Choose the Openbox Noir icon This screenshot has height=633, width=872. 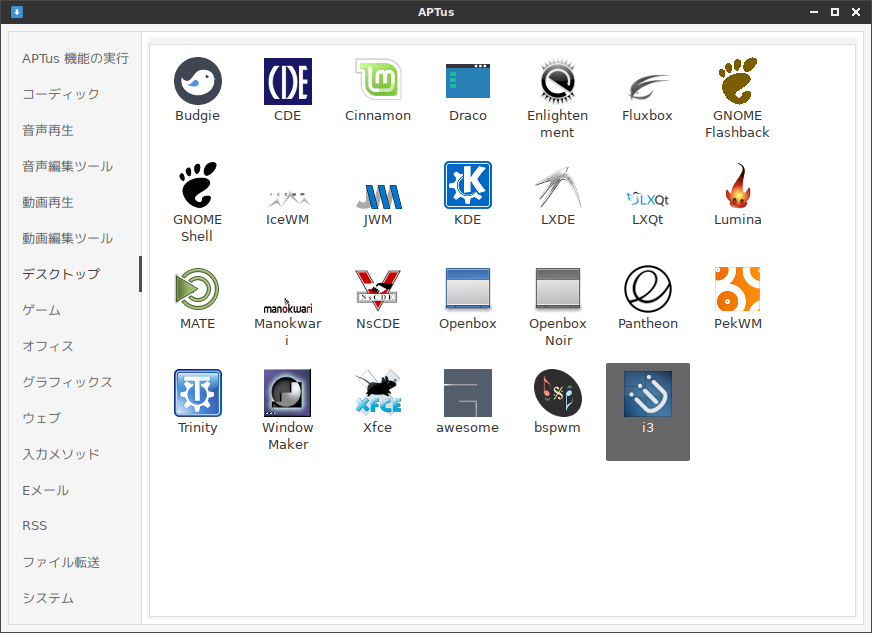coord(557,288)
